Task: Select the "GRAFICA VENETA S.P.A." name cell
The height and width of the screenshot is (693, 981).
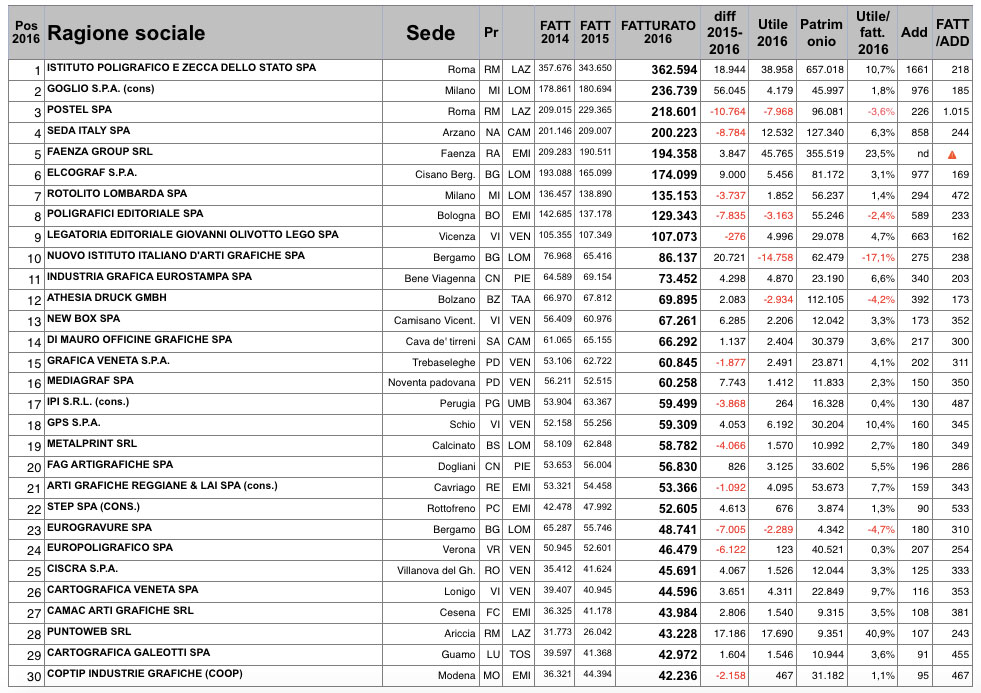Action: 108,361
